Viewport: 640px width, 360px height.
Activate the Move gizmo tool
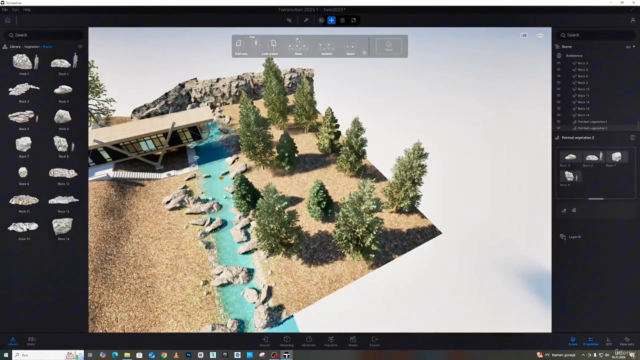click(x=331, y=20)
